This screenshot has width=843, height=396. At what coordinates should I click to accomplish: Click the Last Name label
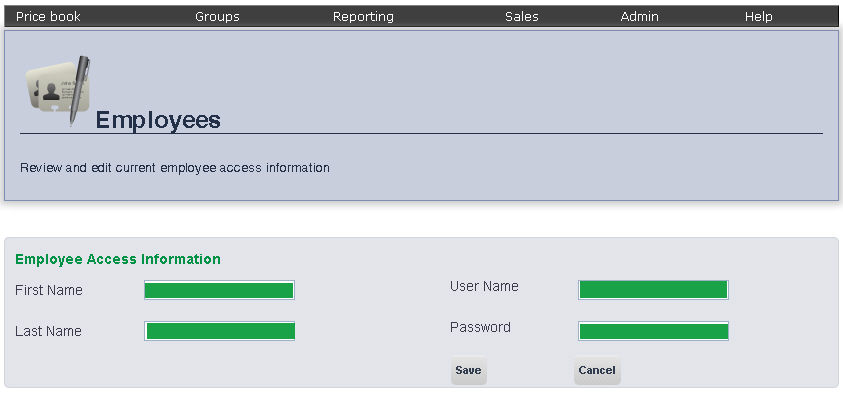(48, 331)
